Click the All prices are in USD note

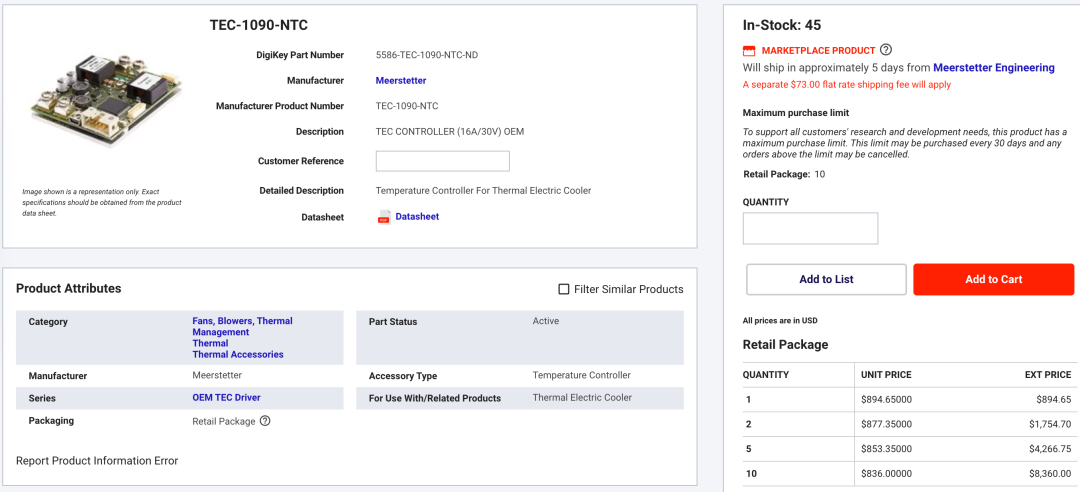[780, 320]
